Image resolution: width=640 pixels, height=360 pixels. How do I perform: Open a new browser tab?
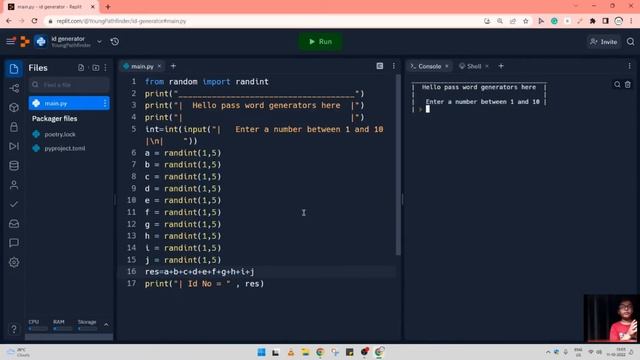(108, 7)
